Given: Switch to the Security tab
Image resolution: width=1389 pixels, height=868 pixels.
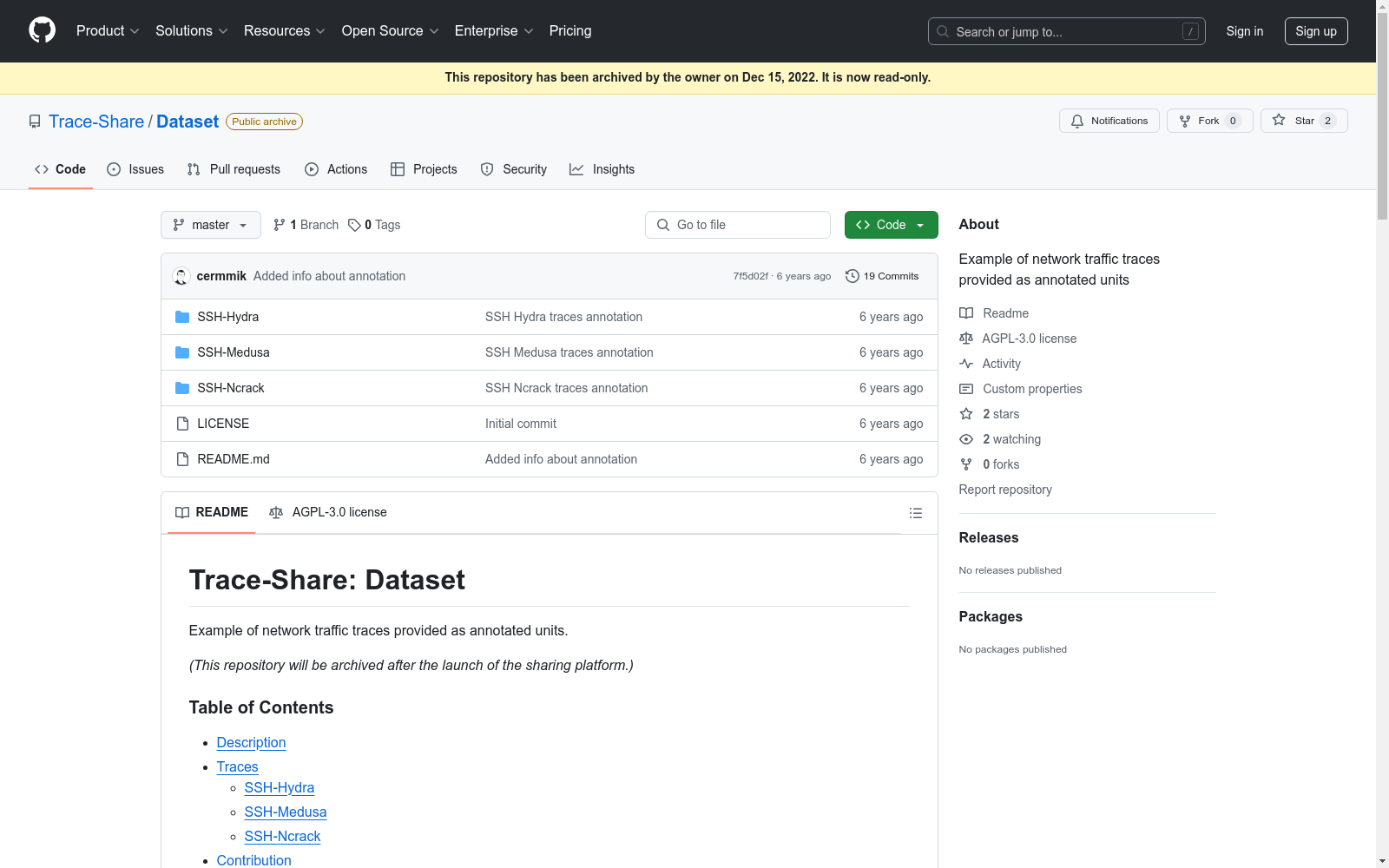Looking at the screenshot, I should coord(514,169).
